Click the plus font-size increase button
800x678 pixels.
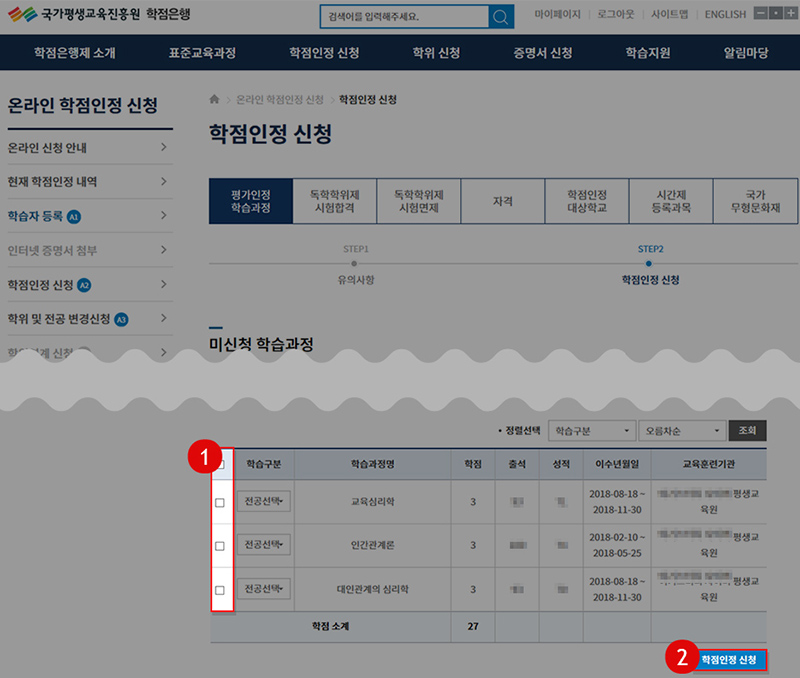coord(790,14)
